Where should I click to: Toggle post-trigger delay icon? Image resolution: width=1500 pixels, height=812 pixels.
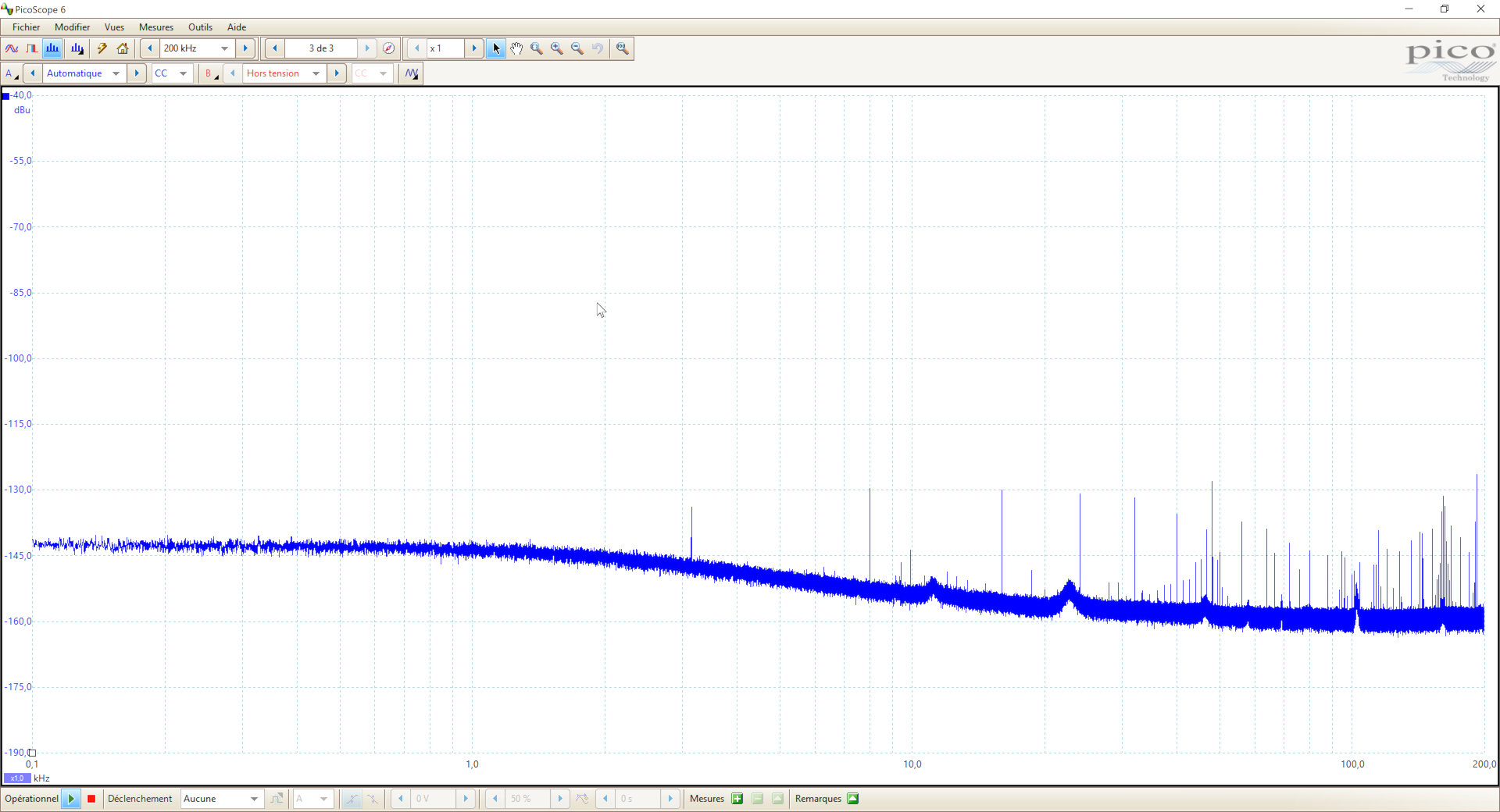point(582,799)
